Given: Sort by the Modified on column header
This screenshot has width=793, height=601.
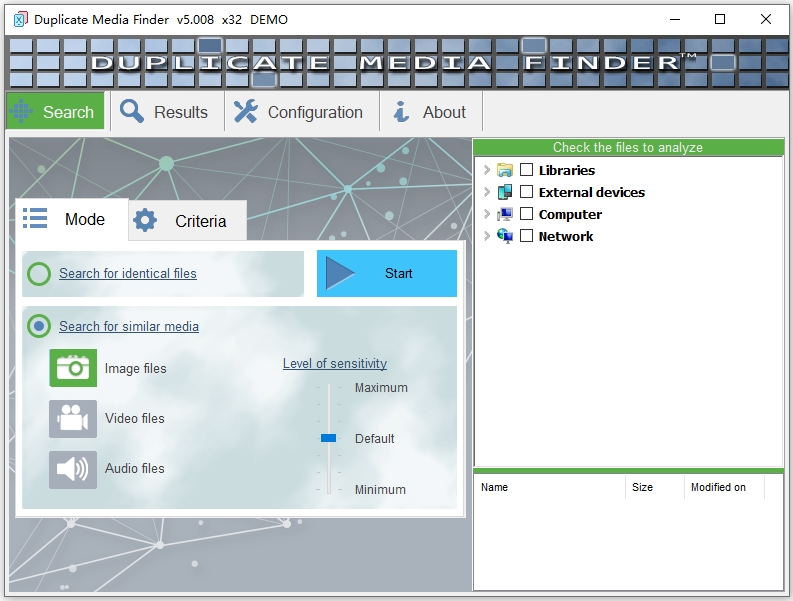Looking at the screenshot, I should (724, 487).
